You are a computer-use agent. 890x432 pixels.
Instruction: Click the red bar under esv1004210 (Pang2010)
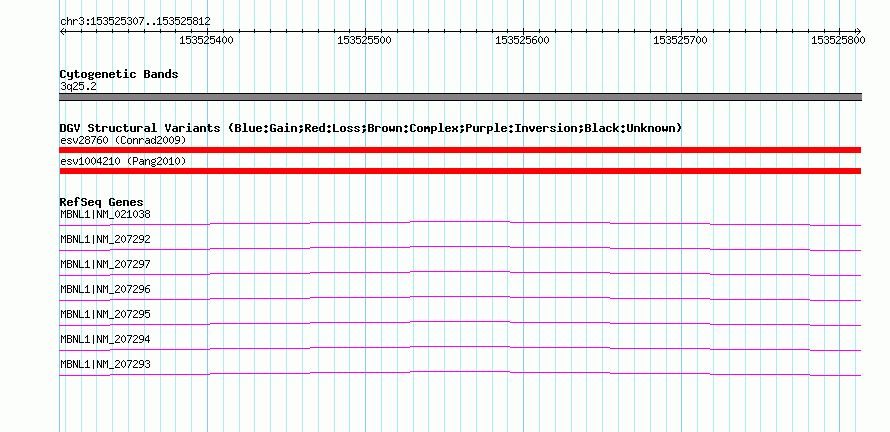460,171
